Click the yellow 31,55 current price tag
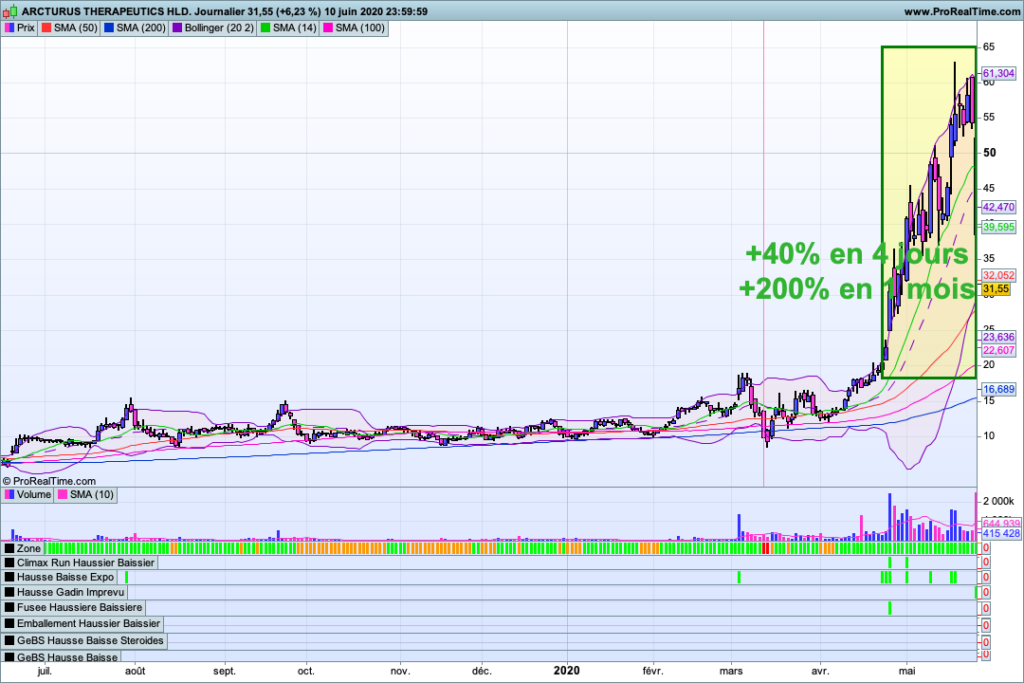 tap(996, 289)
